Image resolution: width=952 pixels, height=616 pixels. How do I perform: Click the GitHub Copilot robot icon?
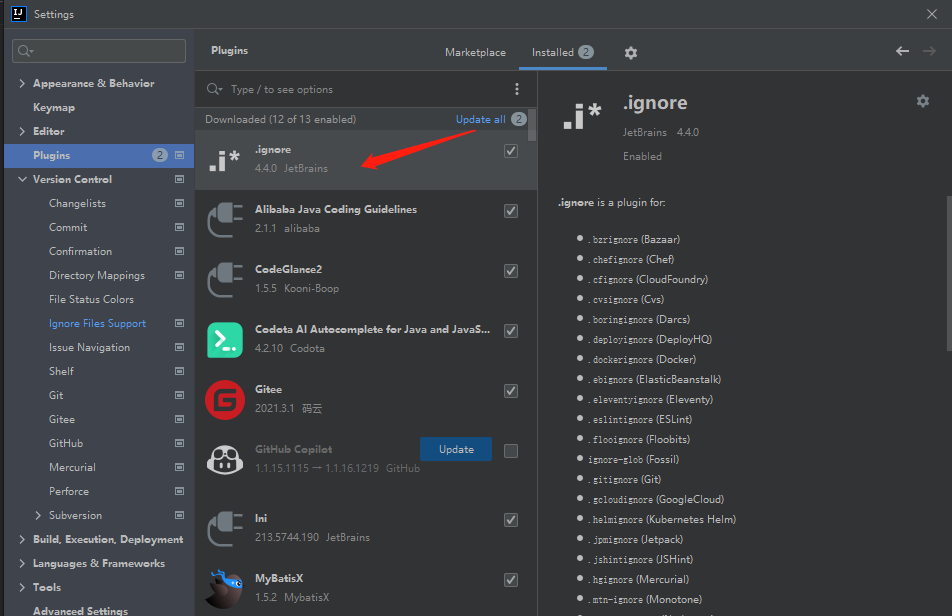(225, 459)
